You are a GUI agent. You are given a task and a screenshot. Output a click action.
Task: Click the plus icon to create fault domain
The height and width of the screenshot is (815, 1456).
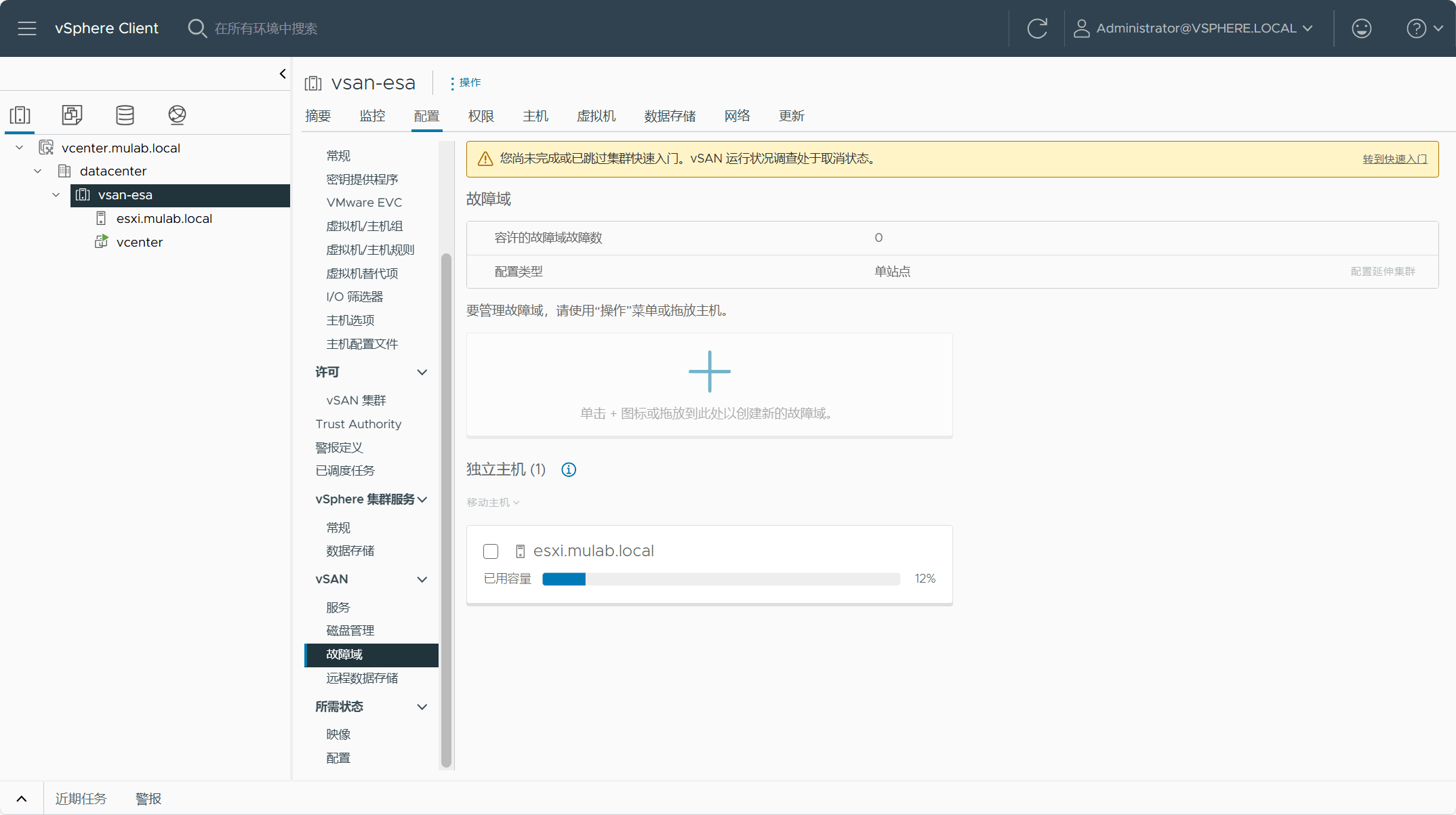tap(710, 371)
